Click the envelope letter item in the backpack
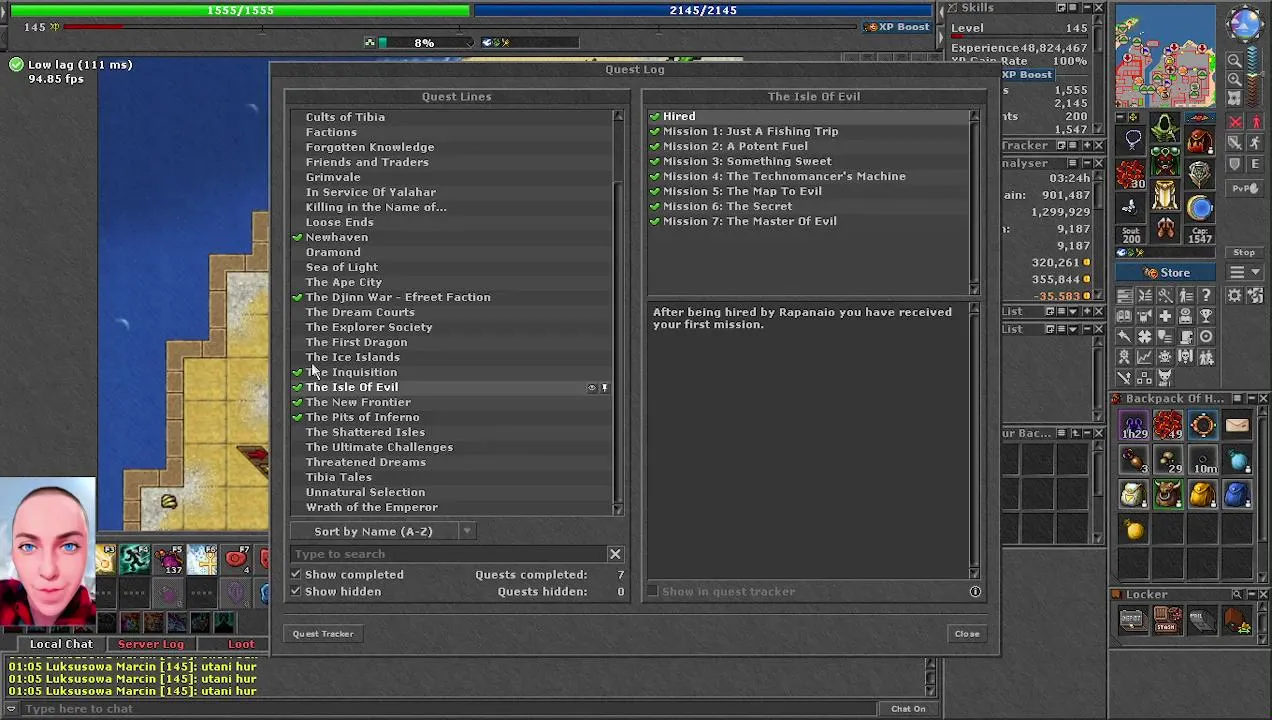The width and height of the screenshot is (1272, 720). point(1237,426)
